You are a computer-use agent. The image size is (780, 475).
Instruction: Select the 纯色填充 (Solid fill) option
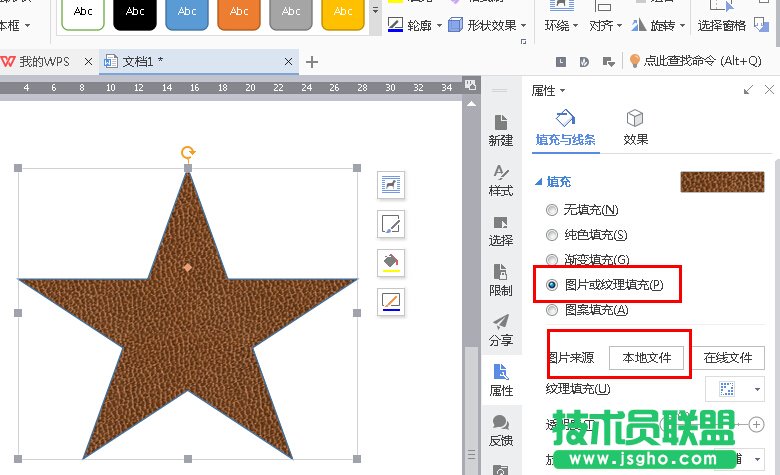[552, 235]
